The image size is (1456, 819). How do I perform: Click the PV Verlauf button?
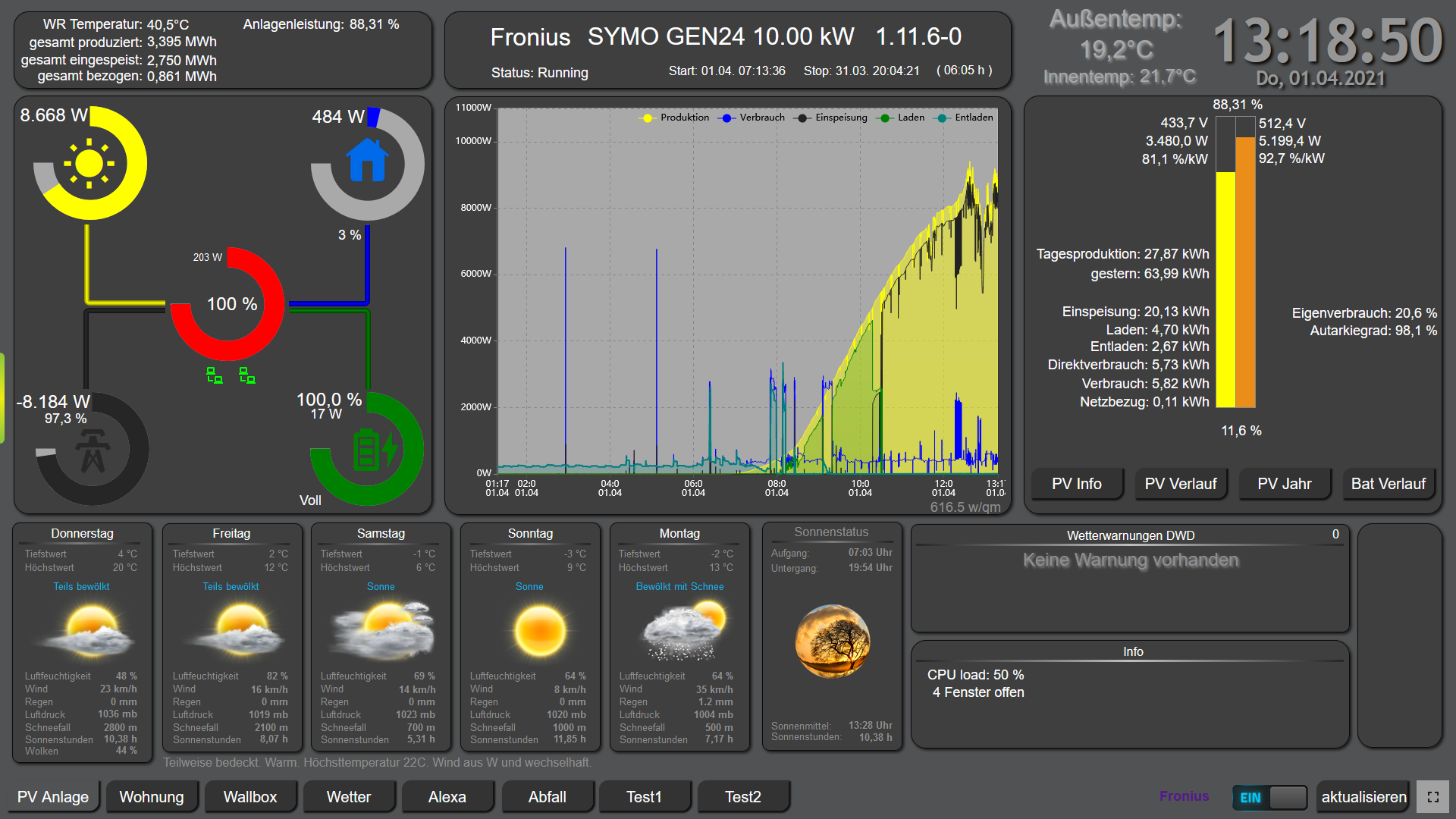coord(1181,484)
